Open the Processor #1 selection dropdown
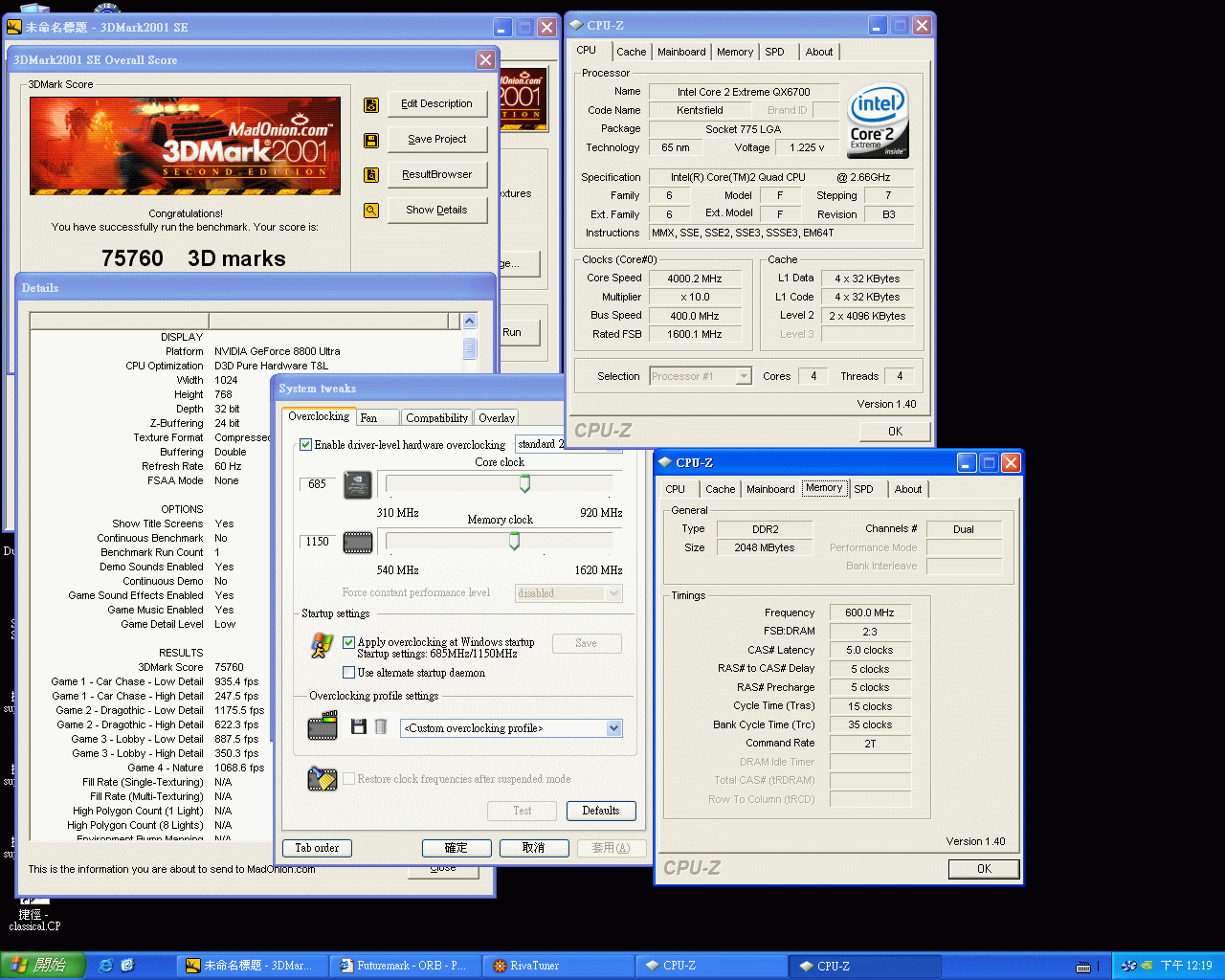This screenshot has height=980, width=1225. point(744,376)
